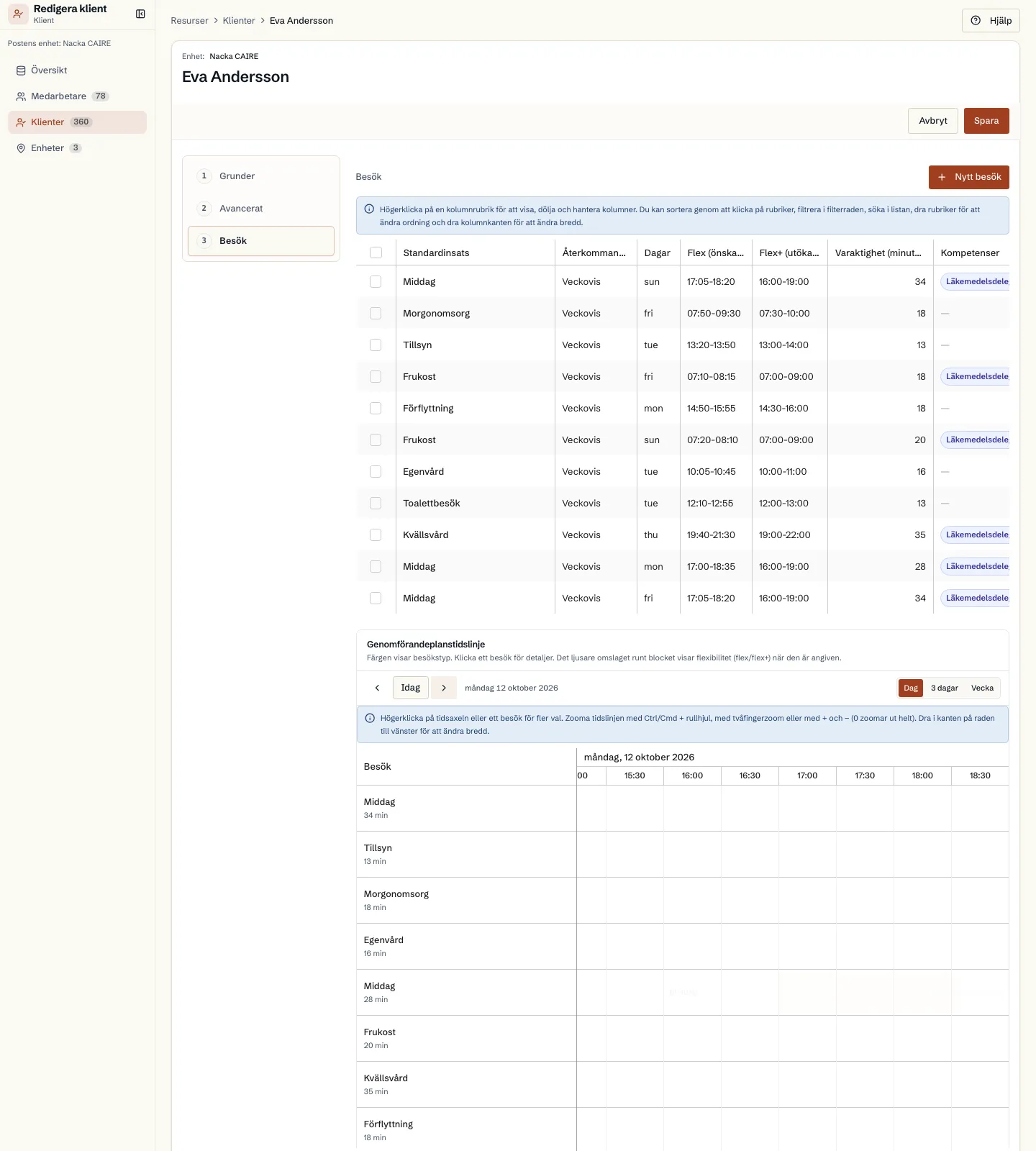Click the plus icon on Nytt besök

[942, 177]
